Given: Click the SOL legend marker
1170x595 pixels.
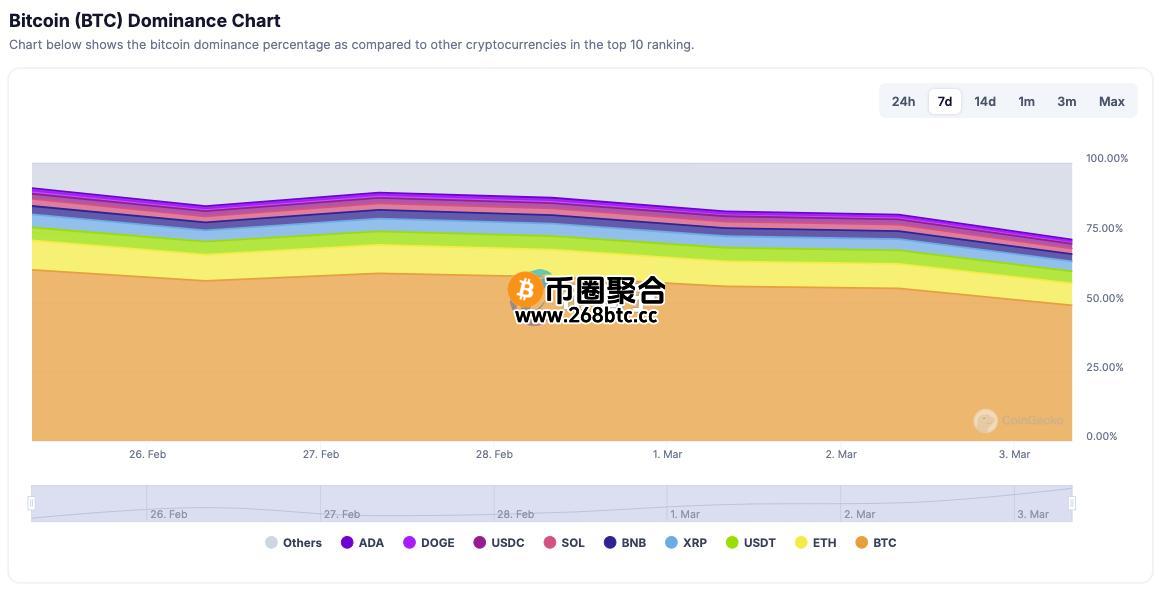Looking at the screenshot, I should [550, 543].
